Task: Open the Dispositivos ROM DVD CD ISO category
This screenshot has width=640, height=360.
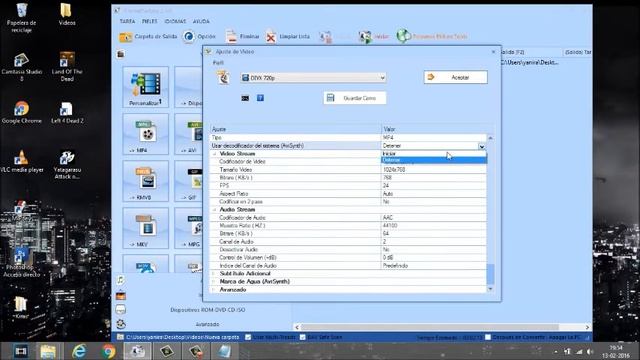Action: (x=208, y=310)
